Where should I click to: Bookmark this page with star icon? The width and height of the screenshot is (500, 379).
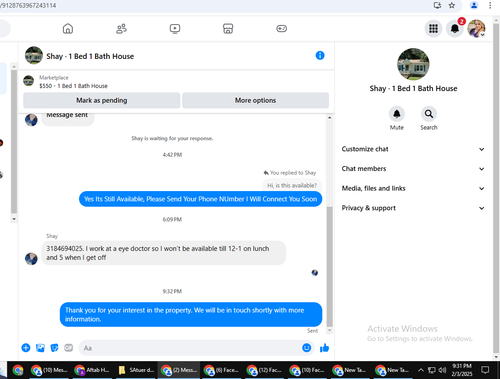click(452, 5)
